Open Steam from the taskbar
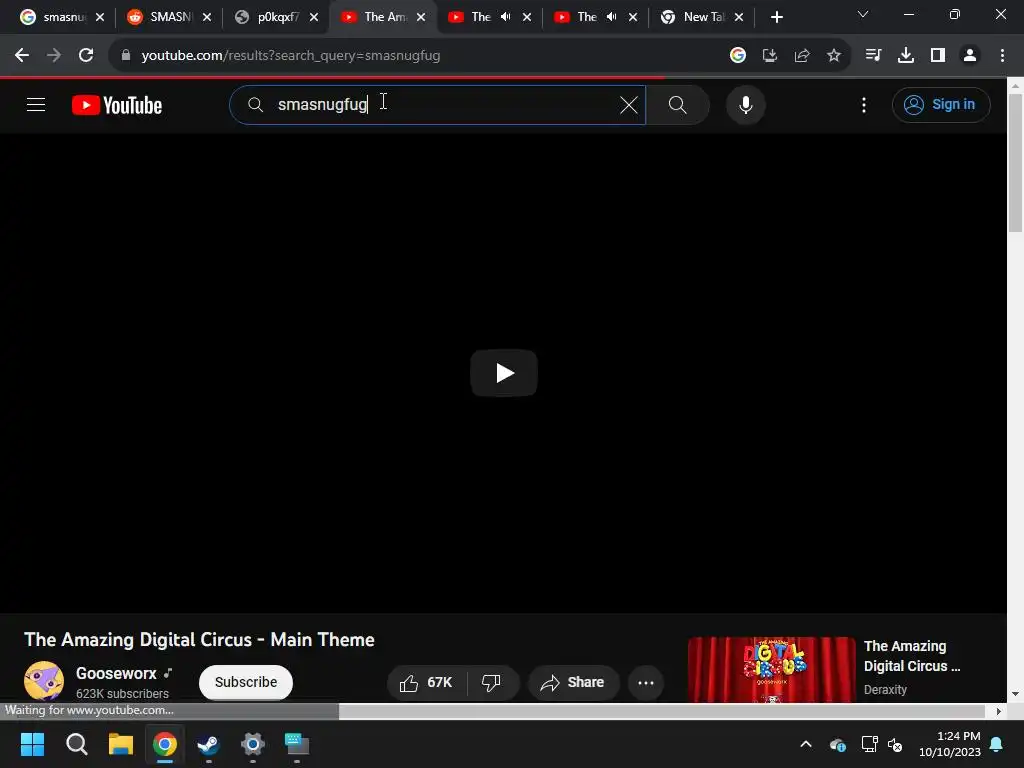This screenshot has width=1024, height=768. pyautogui.click(x=208, y=744)
